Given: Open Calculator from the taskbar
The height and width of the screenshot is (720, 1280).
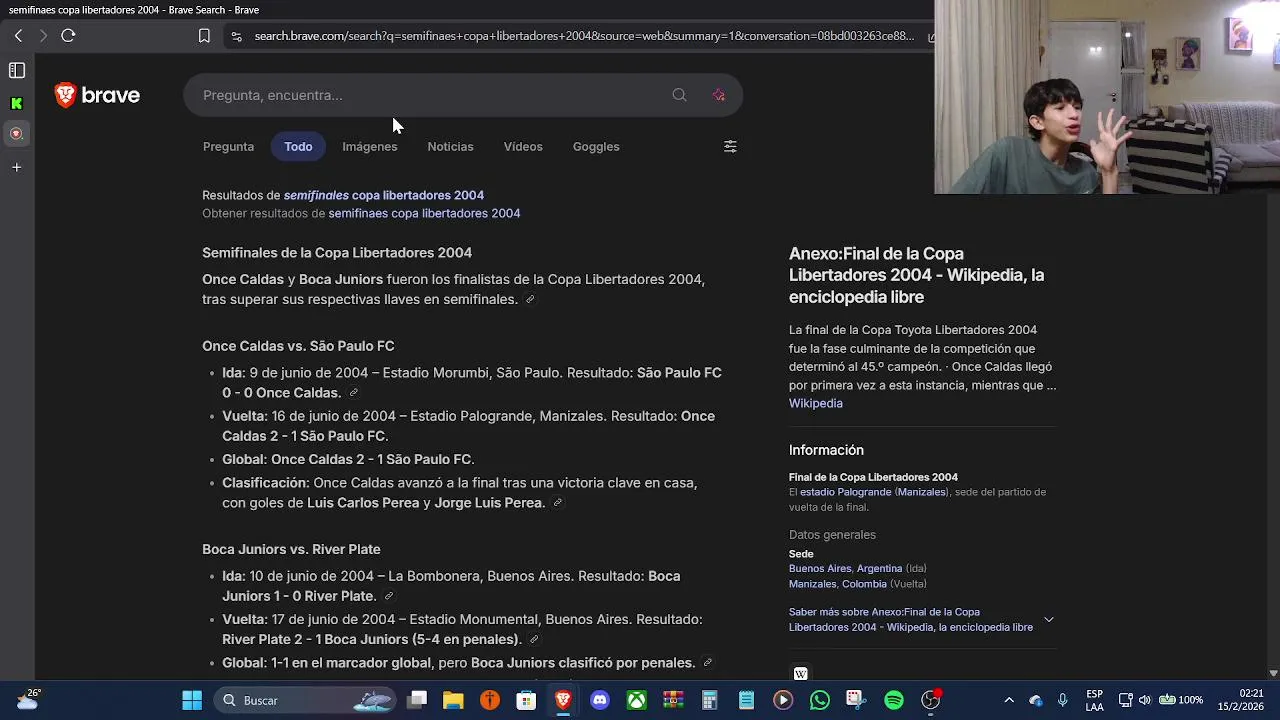Looking at the screenshot, I should pos(710,700).
